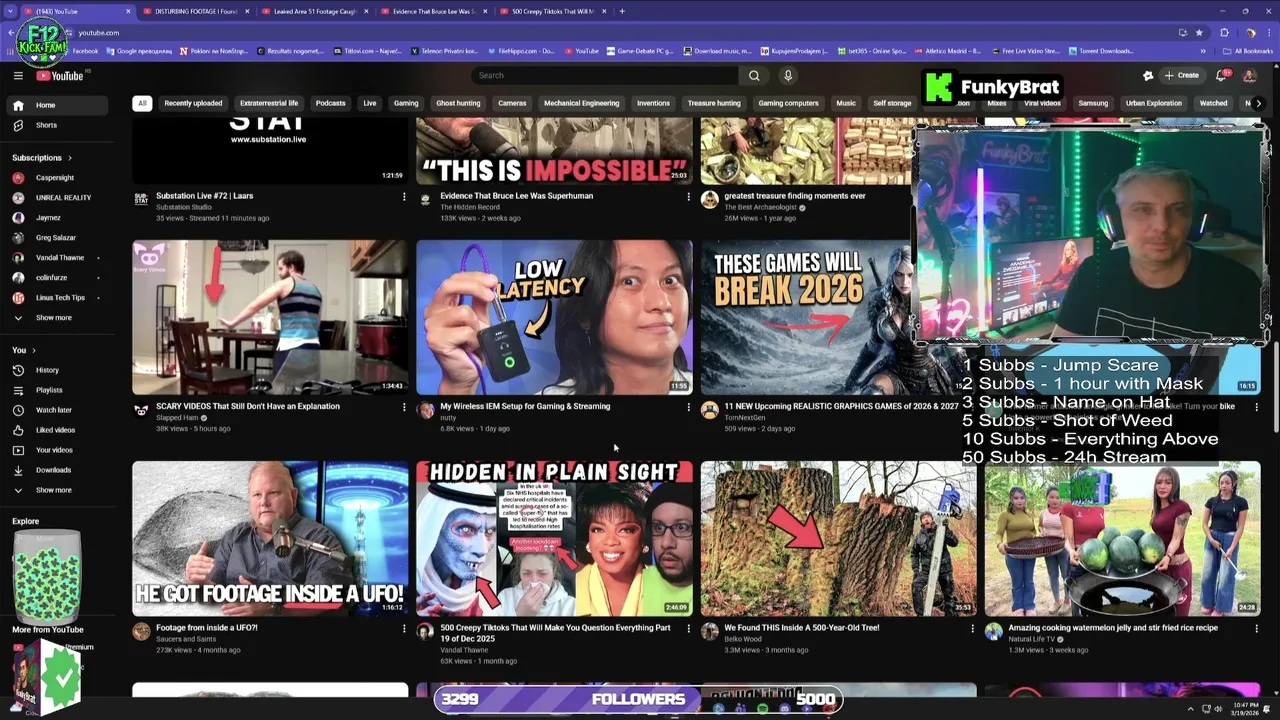Select the All filter chip
The height and width of the screenshot is (720, 1280).
(142, 103)
